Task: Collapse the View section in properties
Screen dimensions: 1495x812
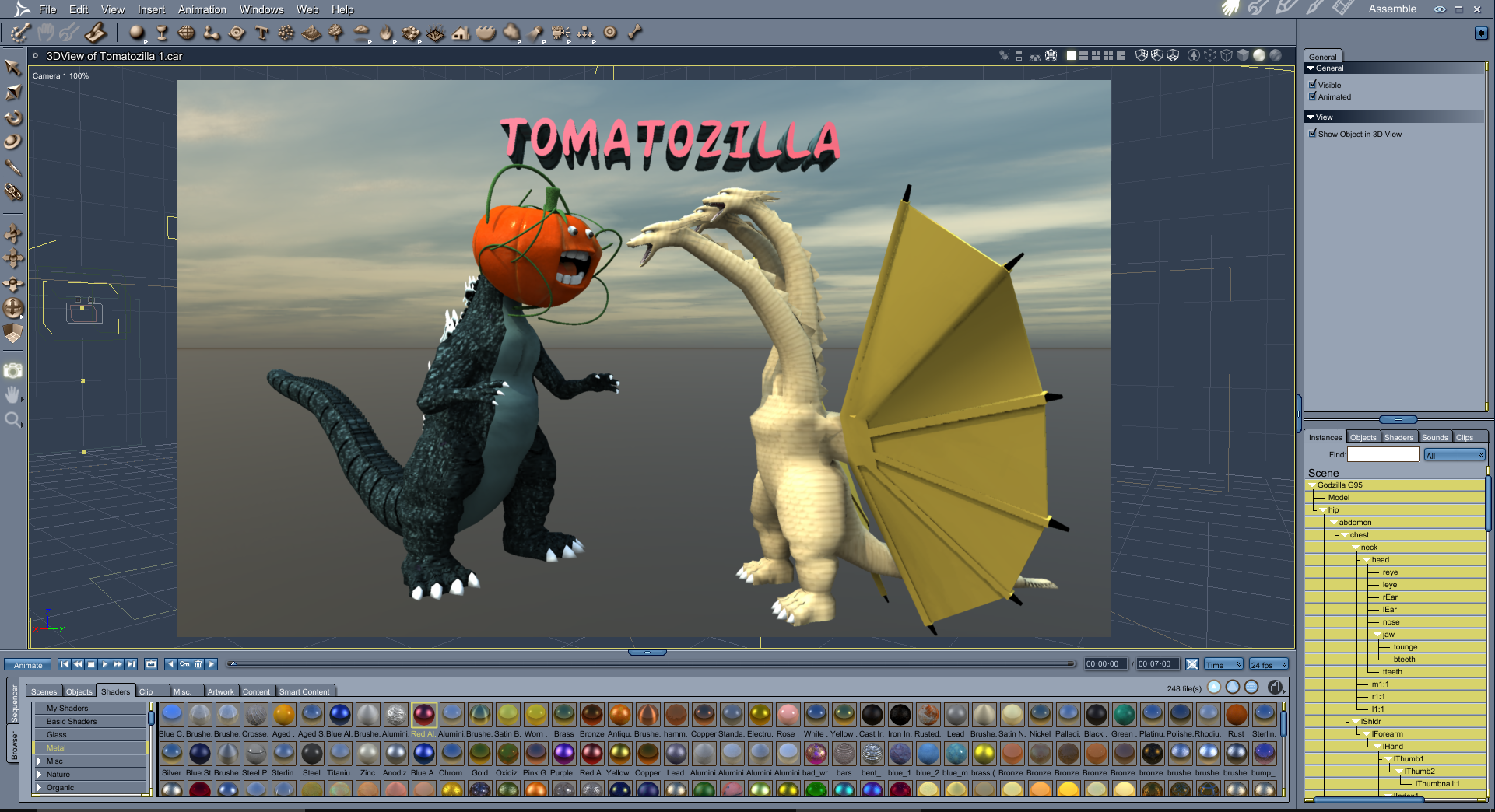Action: 1311,117
